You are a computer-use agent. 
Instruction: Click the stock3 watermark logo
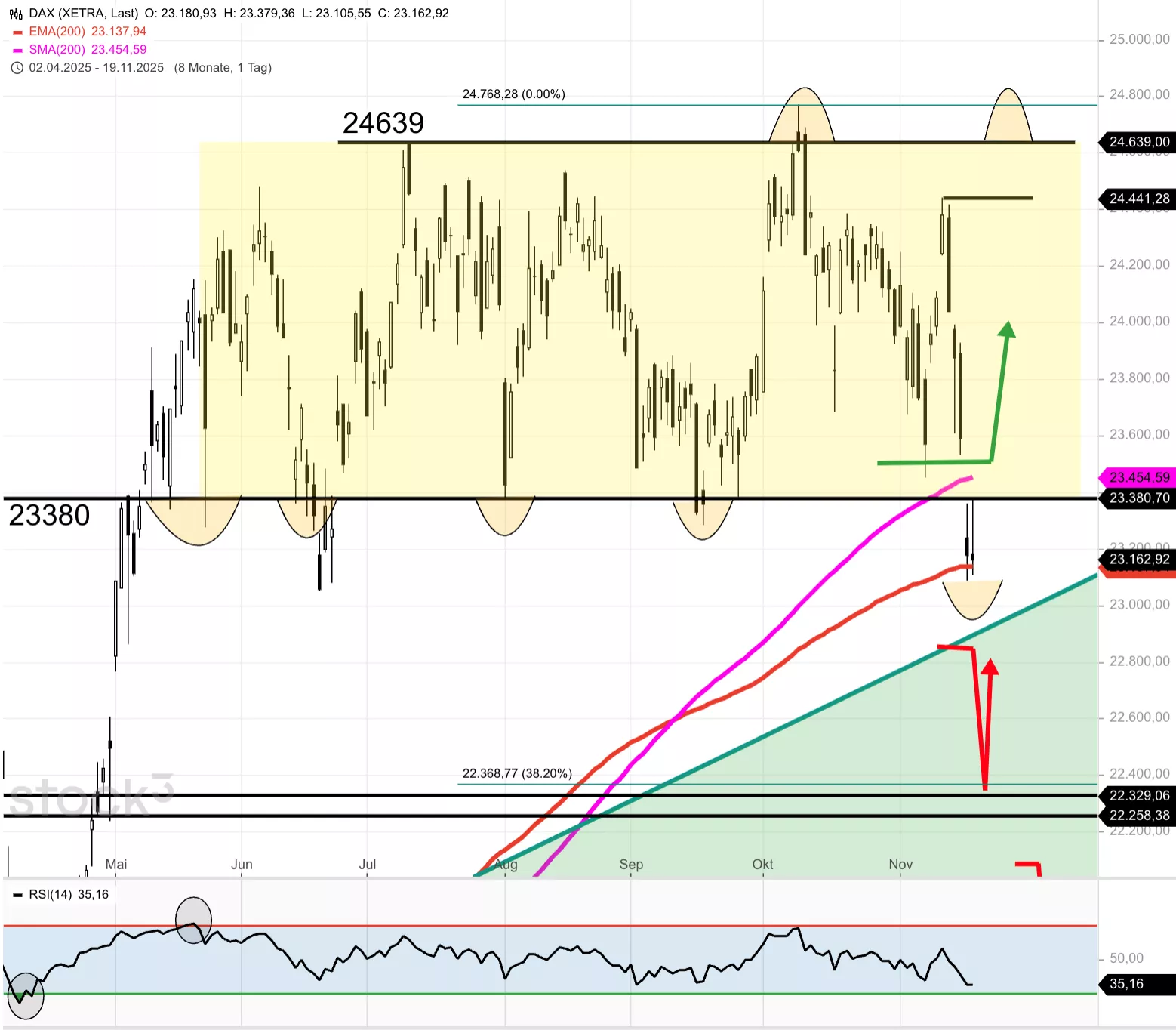pos(91,797)
